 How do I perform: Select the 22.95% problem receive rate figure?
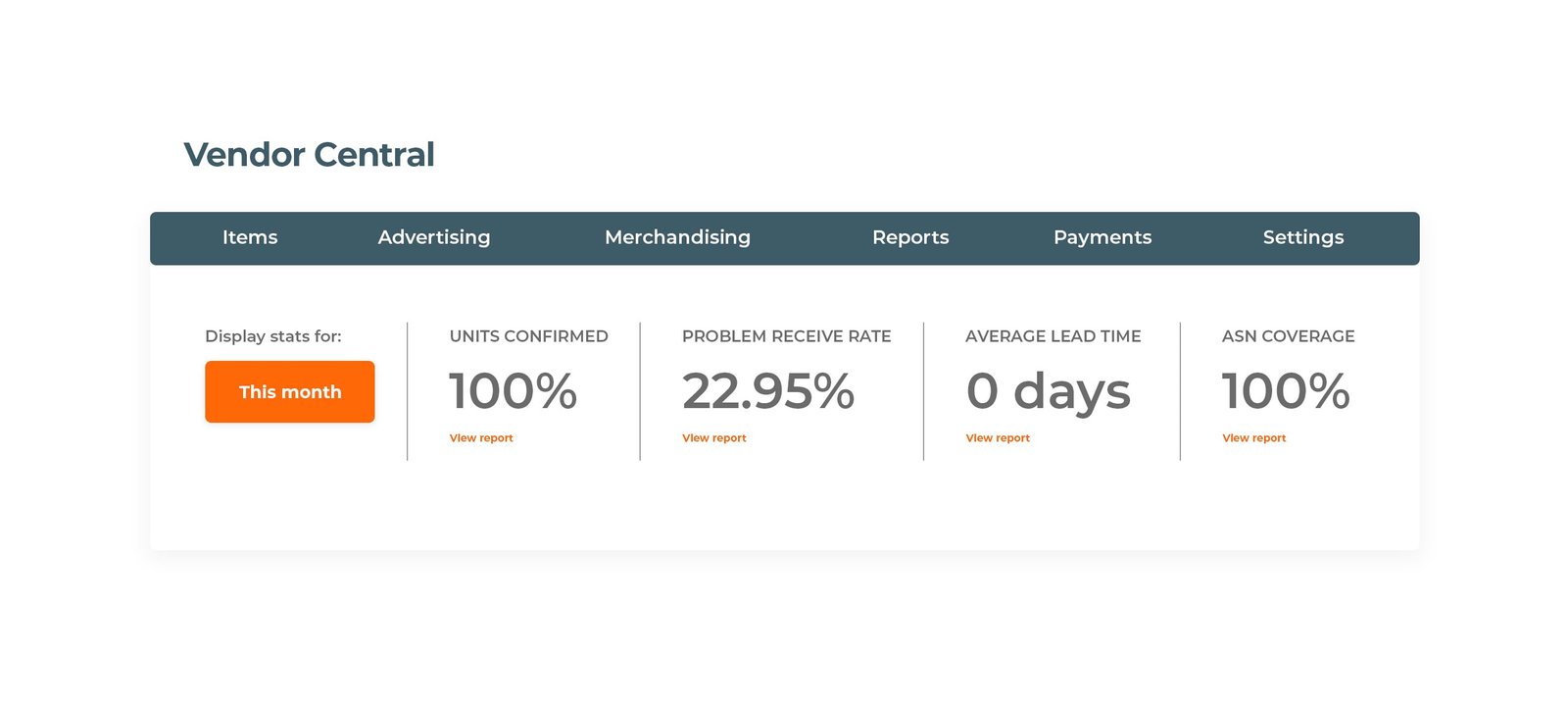click(x=768, y=391)
